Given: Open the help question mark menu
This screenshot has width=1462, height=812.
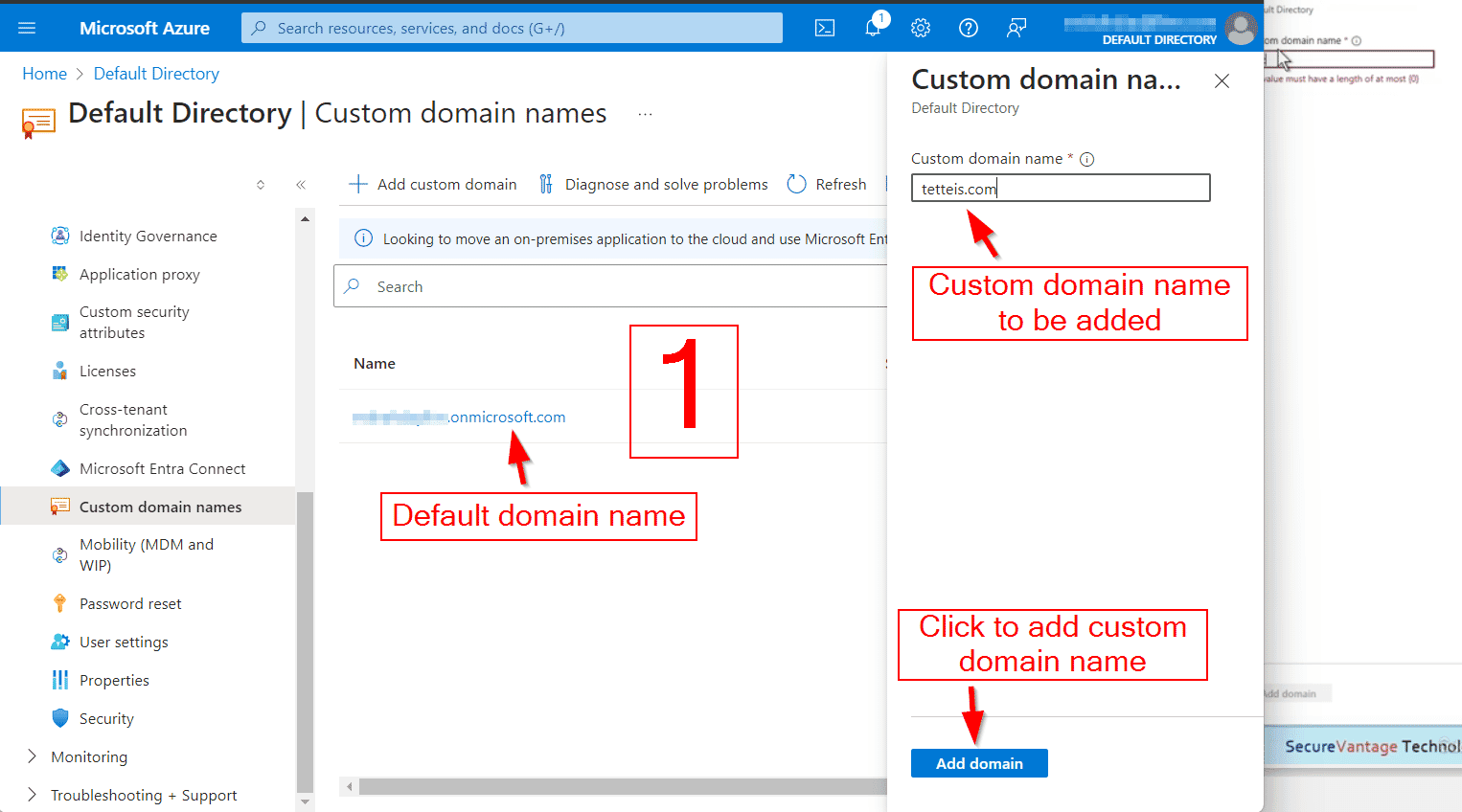Looking at the screenshot, I should pos(969,28).
